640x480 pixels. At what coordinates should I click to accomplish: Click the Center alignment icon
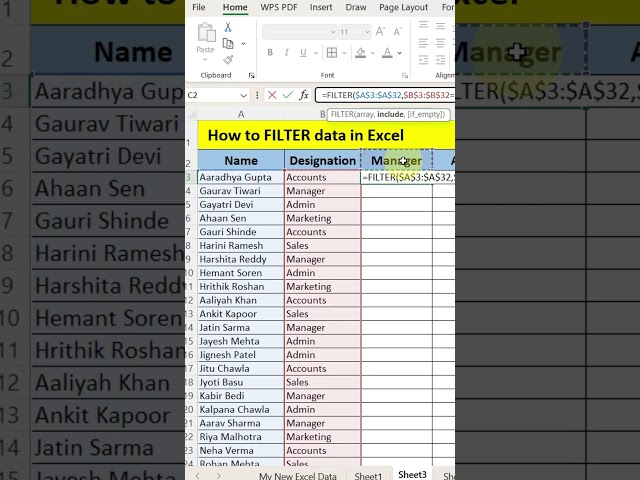click(440, 42)
